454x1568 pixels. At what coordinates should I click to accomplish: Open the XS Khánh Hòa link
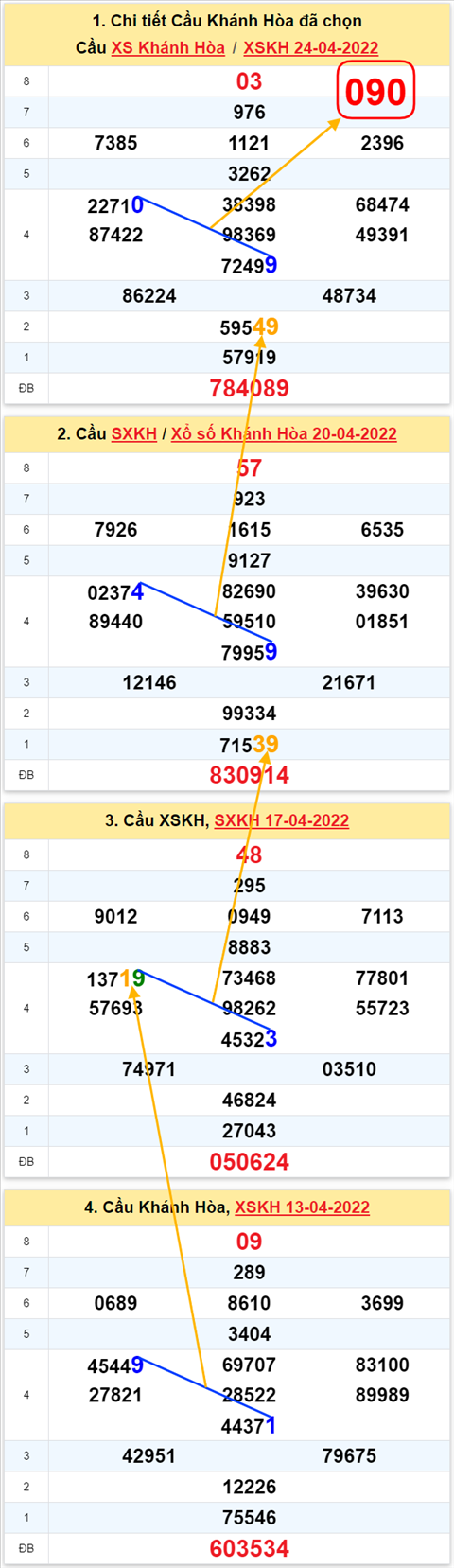(168, 48)
